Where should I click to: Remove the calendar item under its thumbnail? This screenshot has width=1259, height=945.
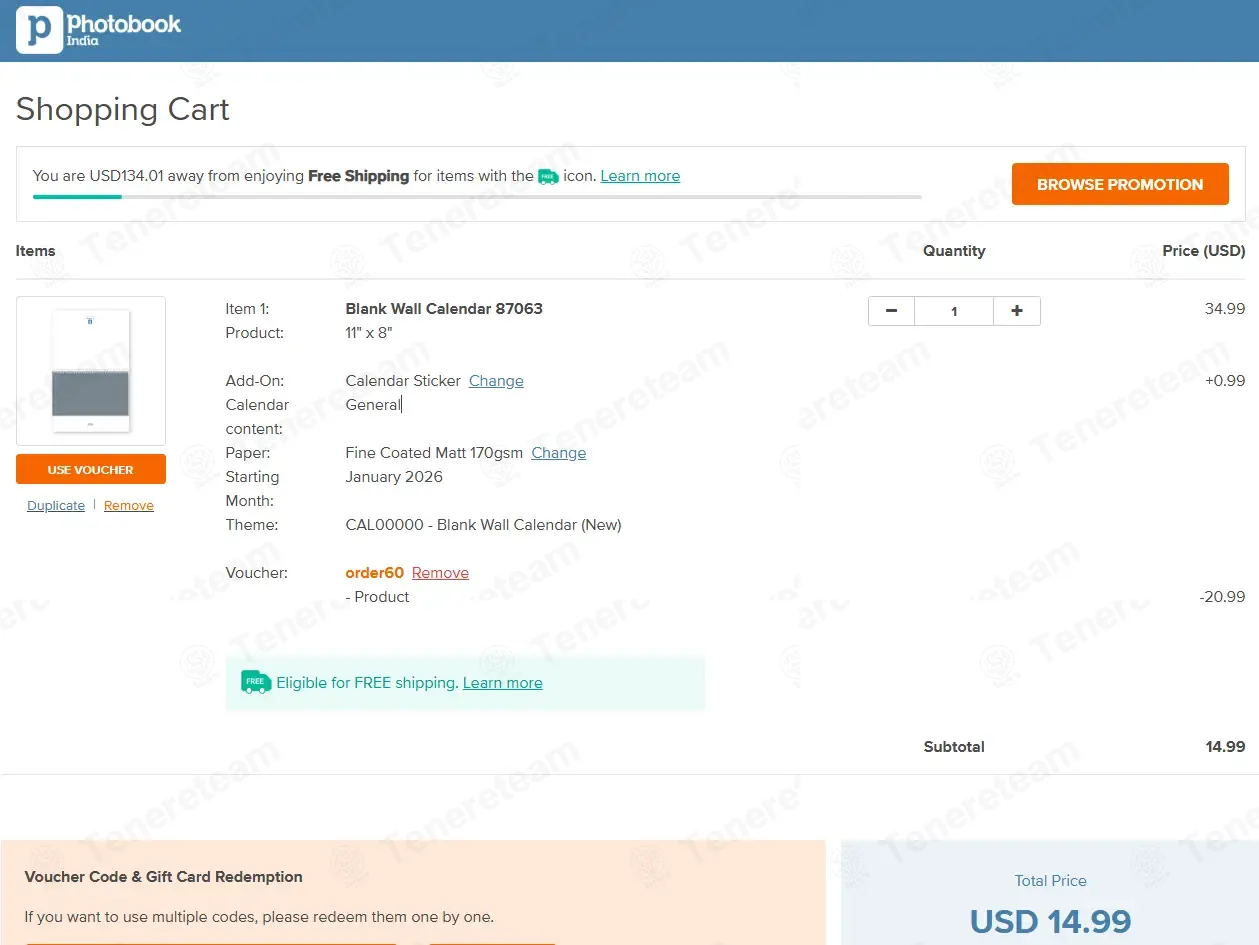tap(129, 506)
